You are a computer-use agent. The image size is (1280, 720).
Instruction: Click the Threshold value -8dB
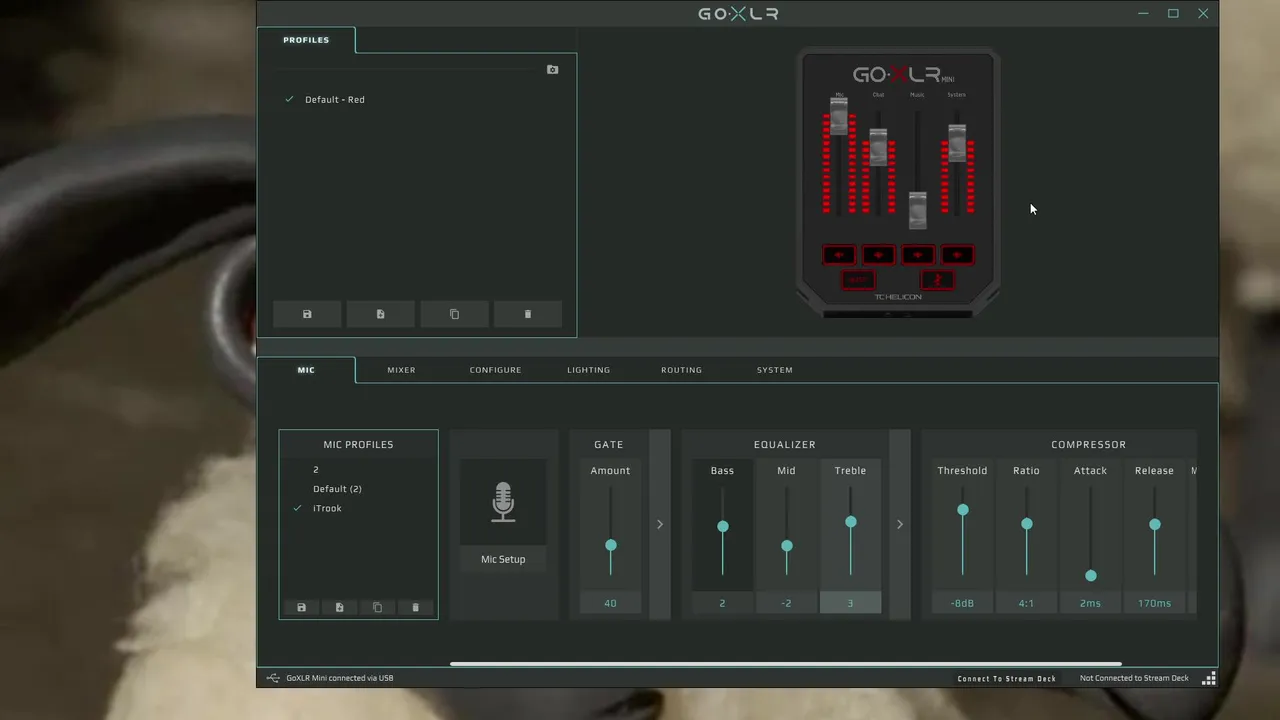point(962,603)
